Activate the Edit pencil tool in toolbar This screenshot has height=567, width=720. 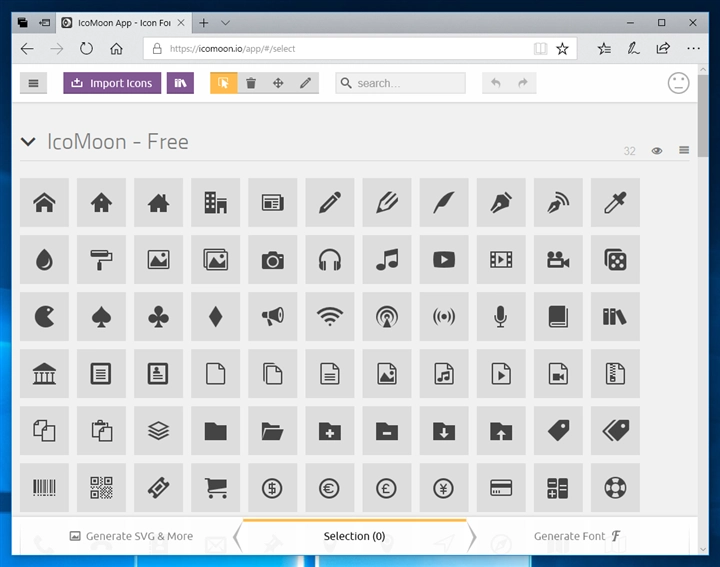pyautogui.click(x=305, y=83)
